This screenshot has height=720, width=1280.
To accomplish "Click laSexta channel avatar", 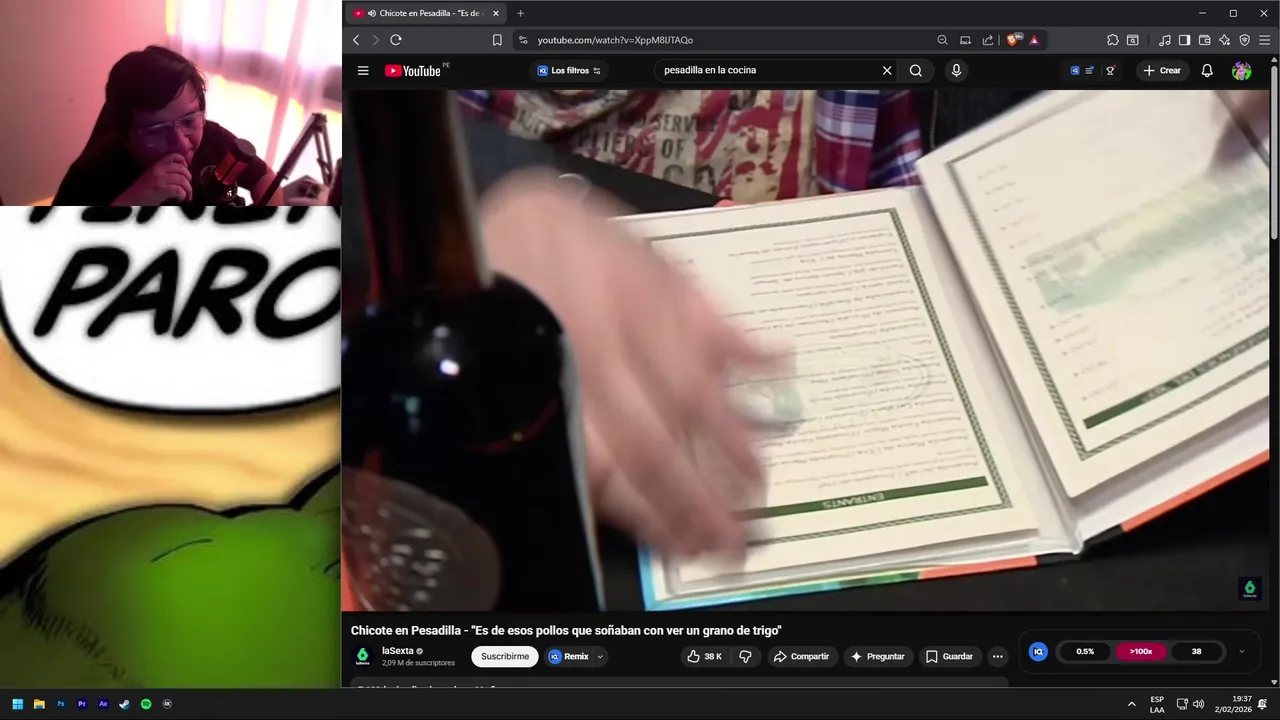I will [x=362, y=656].
